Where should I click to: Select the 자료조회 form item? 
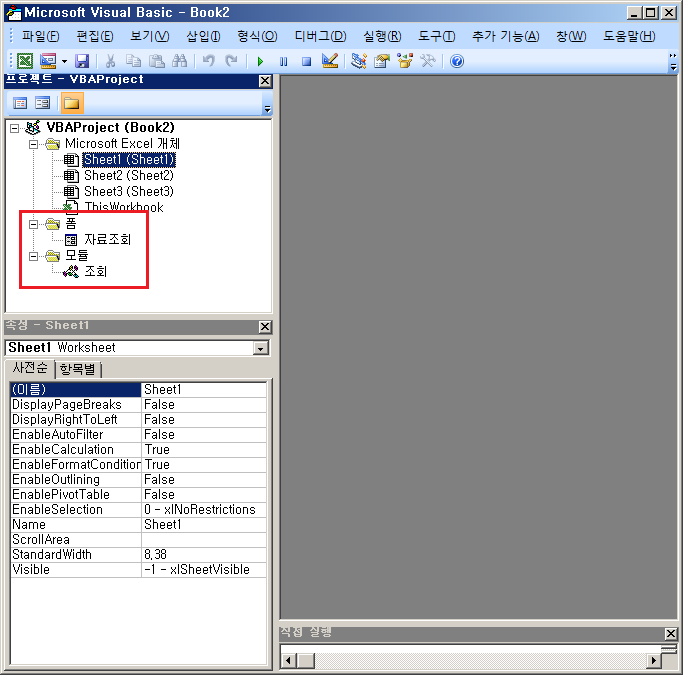click(x=107, y=240)
